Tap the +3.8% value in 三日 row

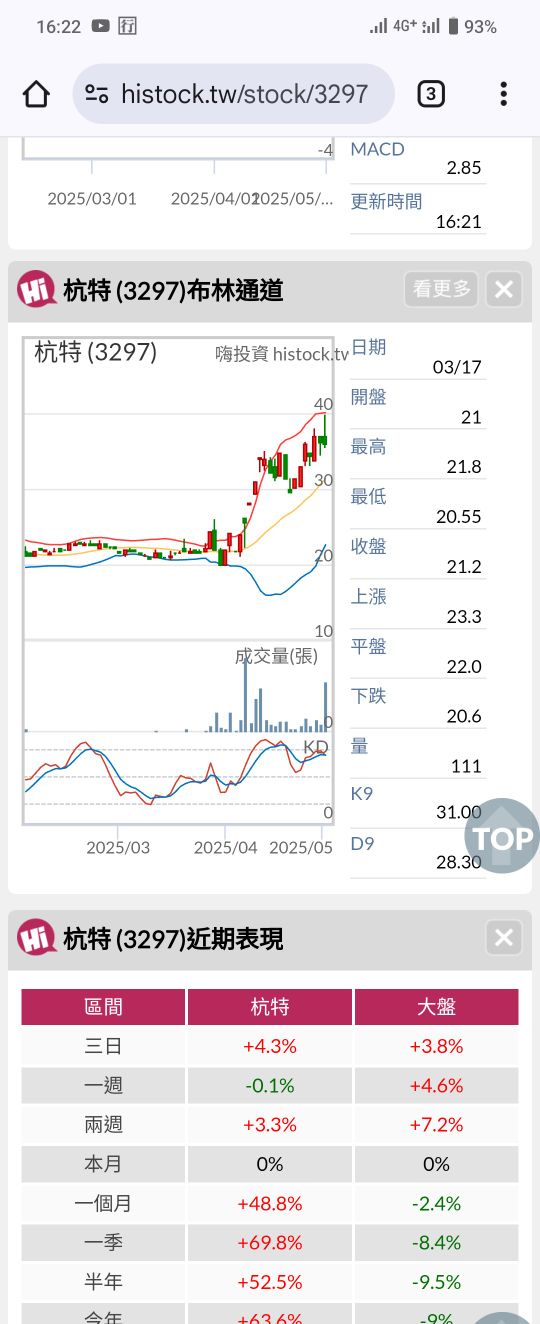(x=436, y=1046)
